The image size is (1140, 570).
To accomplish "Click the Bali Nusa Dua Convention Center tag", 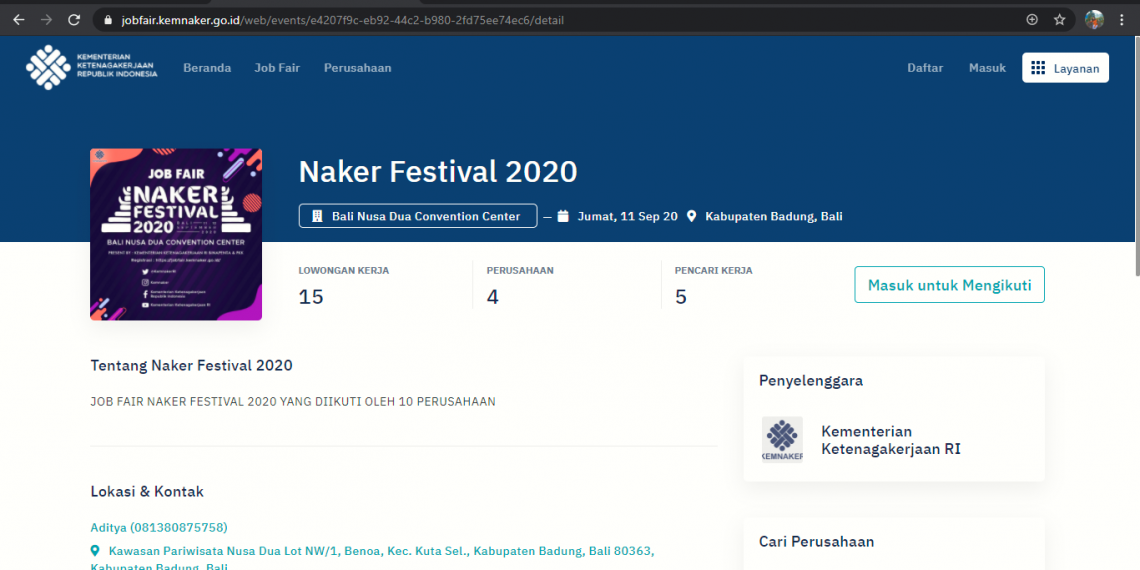I will click(x=418, y=216).
